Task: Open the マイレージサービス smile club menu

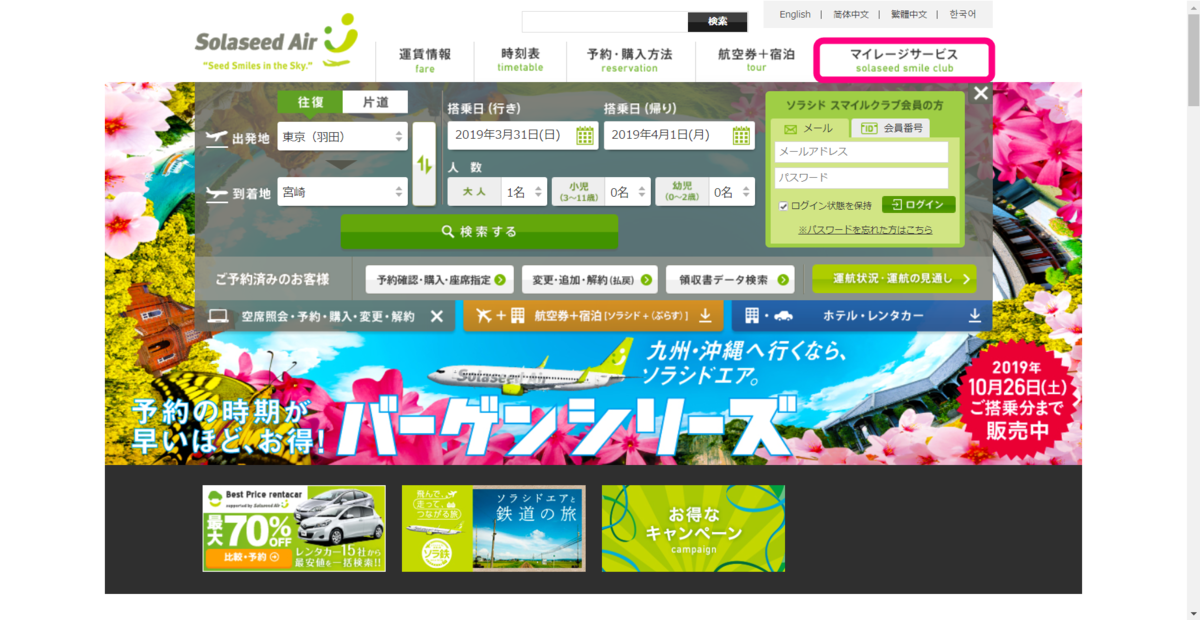Action: [904, 60]
